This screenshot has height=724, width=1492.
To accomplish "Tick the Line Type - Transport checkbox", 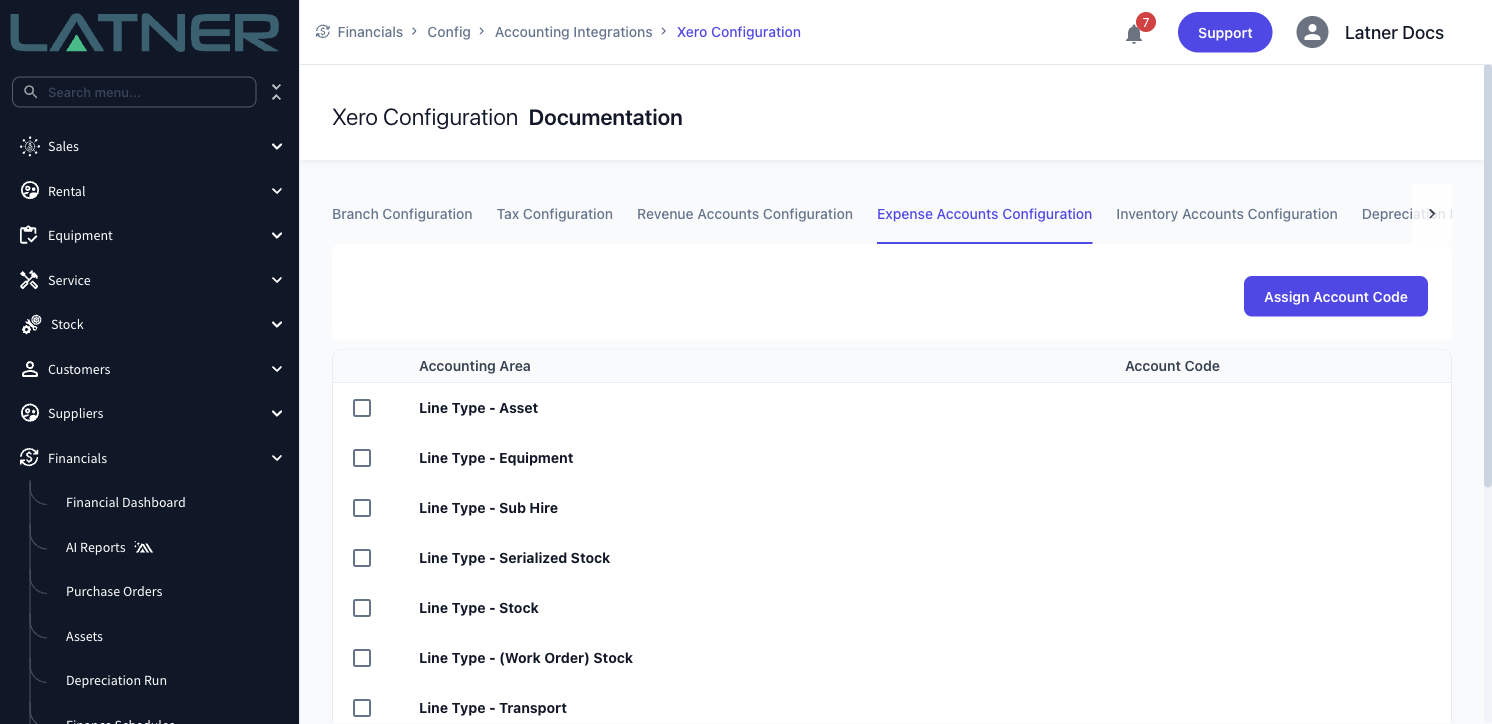I will coord(362,708).
